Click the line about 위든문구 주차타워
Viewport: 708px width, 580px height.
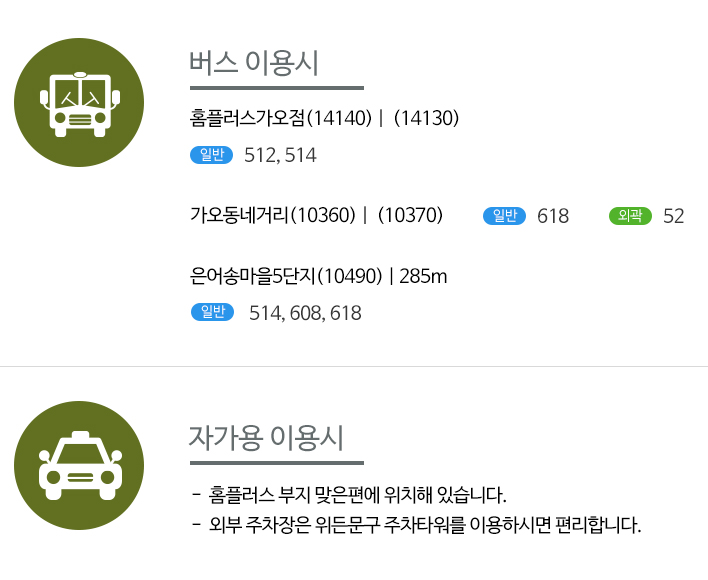[x=416, y=525]
